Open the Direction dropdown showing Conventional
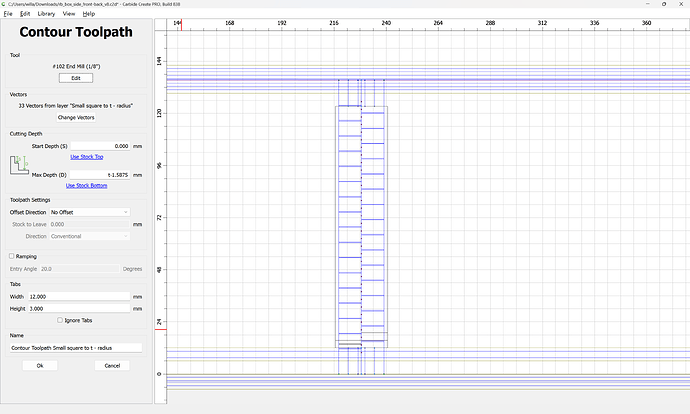 click(x=89, y=236)
